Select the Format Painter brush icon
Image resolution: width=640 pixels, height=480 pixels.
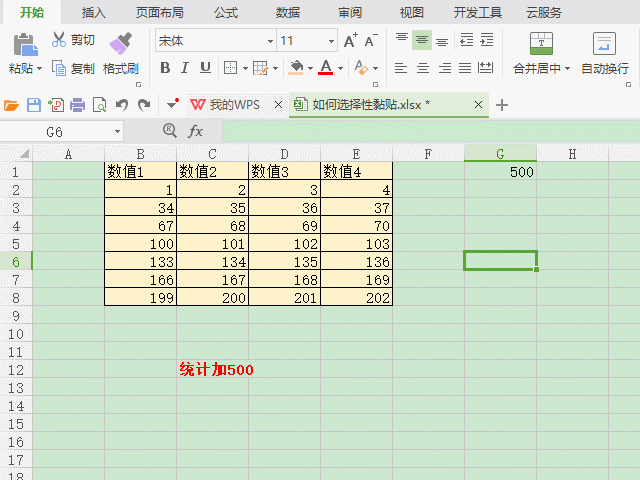pos(120,43)
